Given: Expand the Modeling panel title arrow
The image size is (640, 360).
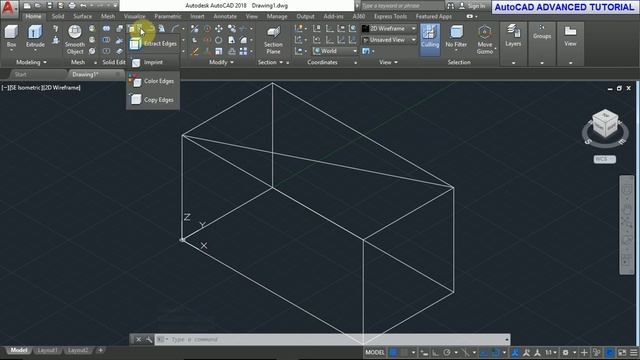Looking at the screenshot, I should [45, 62].
